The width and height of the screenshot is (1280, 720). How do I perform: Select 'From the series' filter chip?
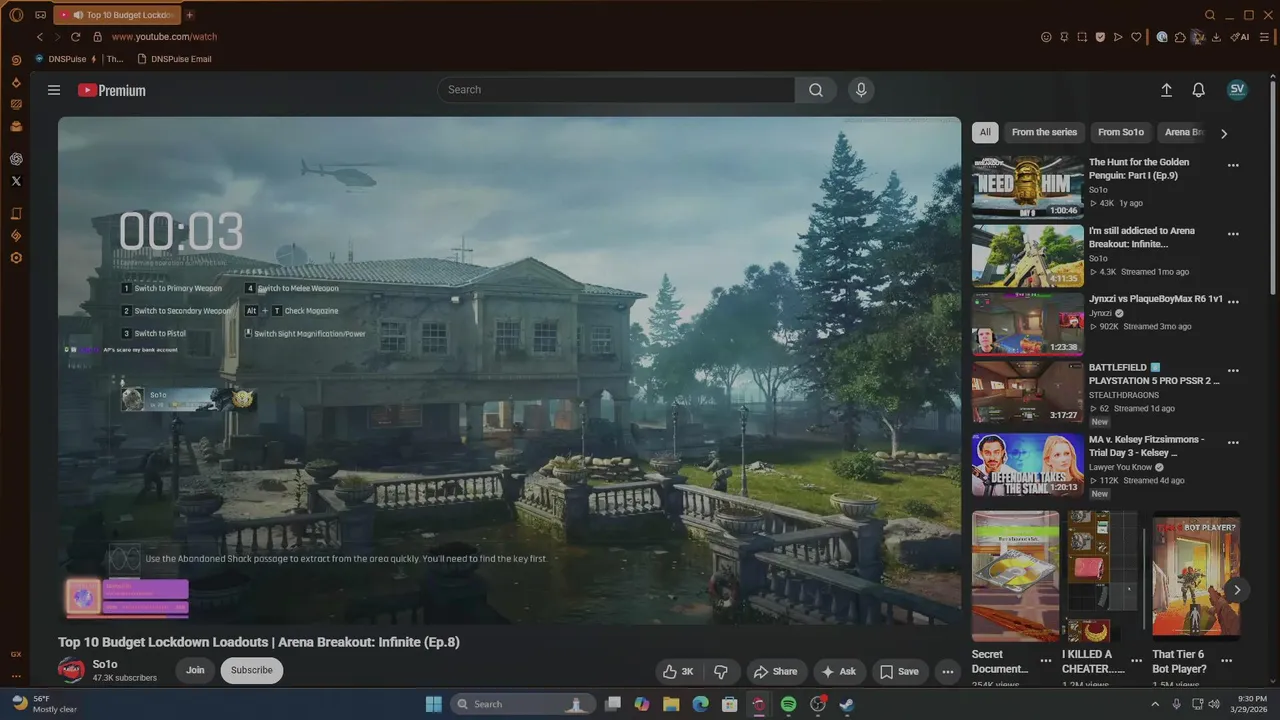click(1044, 132)
